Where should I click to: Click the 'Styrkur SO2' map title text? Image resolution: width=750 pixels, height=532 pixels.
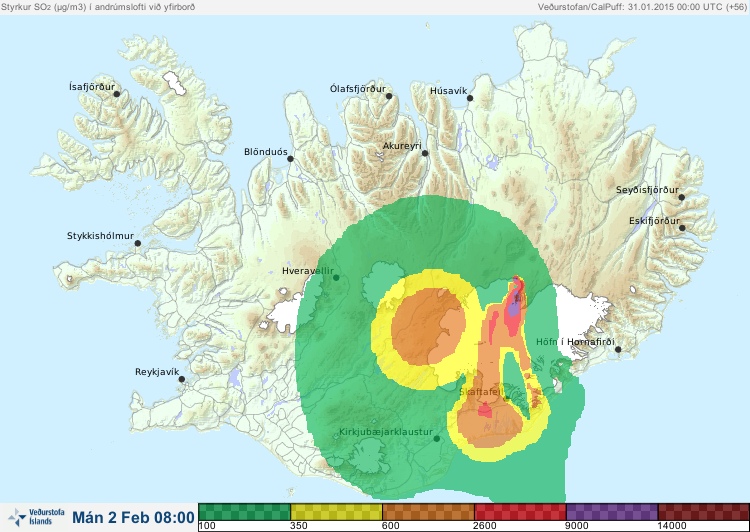click(98, 7)
